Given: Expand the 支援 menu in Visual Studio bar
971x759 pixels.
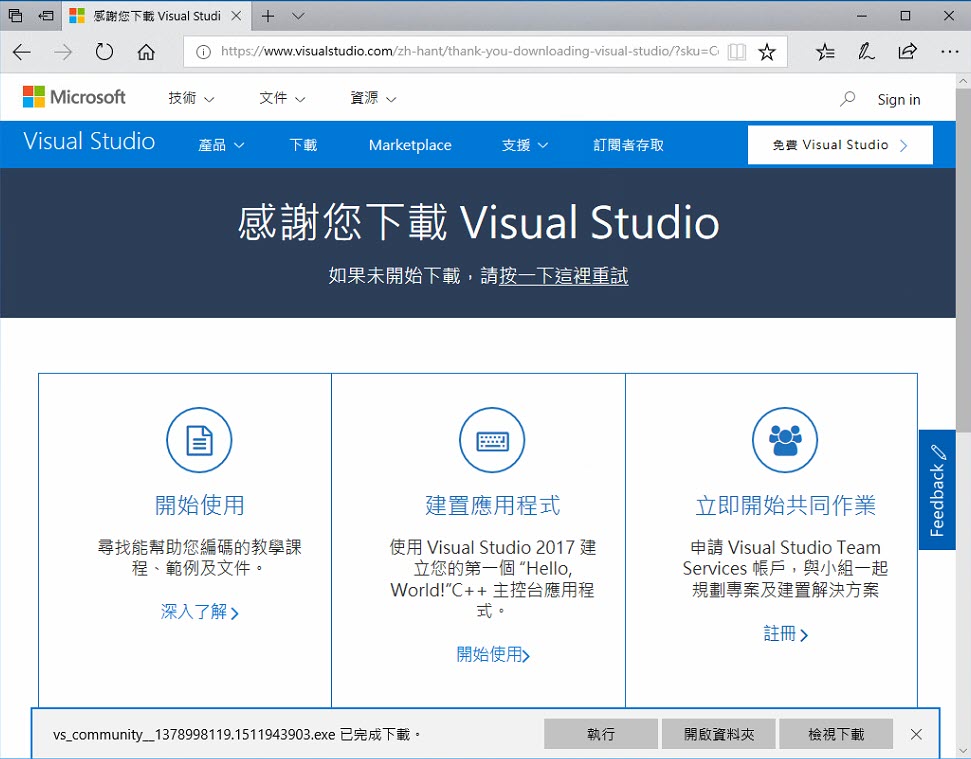Looking at the screenshot, I should click(x=525, y=145).
